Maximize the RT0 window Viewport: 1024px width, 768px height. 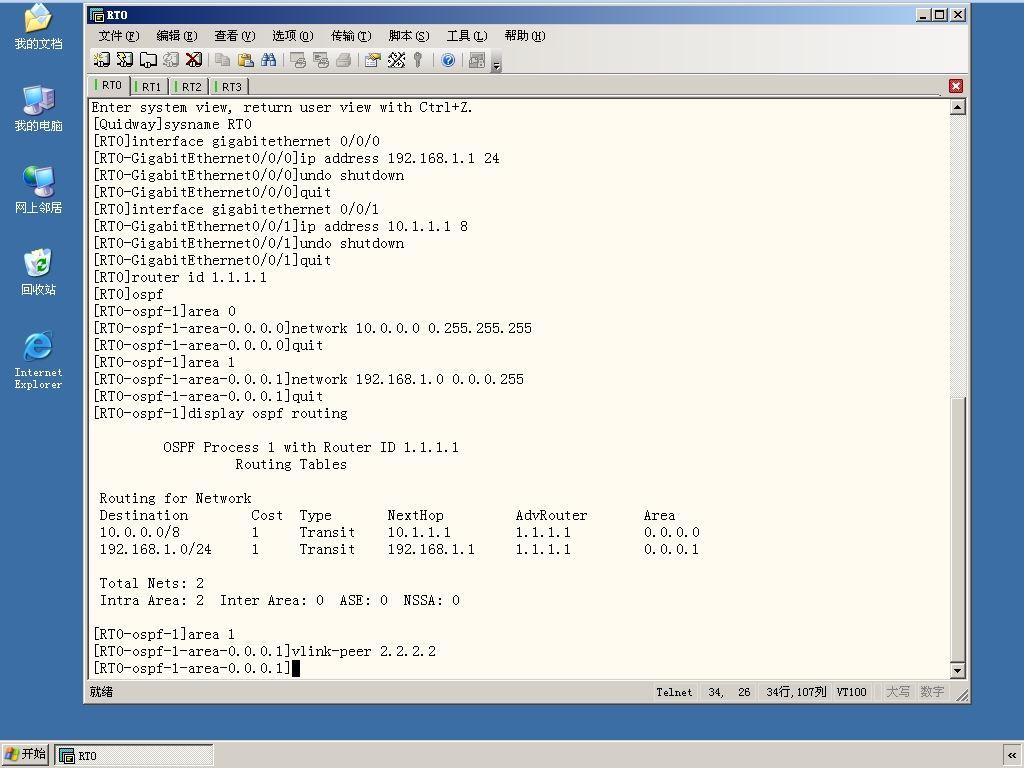[x=940, y=14]
